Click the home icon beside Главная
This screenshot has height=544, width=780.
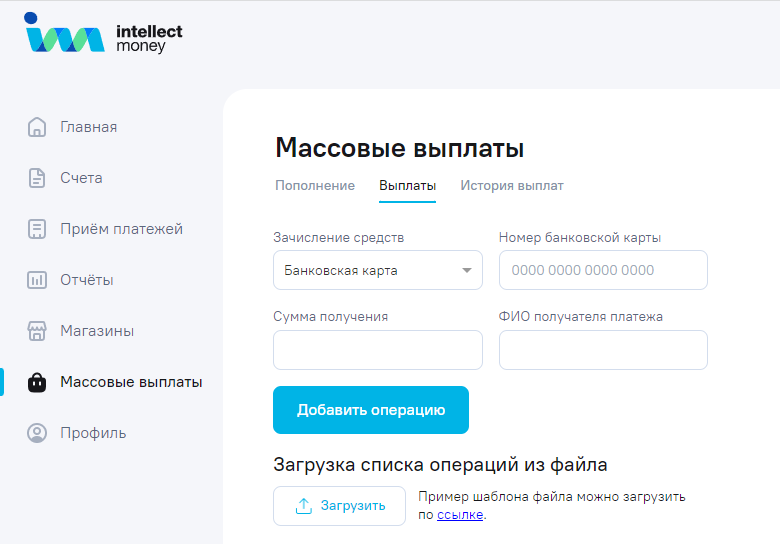point(37,127)
